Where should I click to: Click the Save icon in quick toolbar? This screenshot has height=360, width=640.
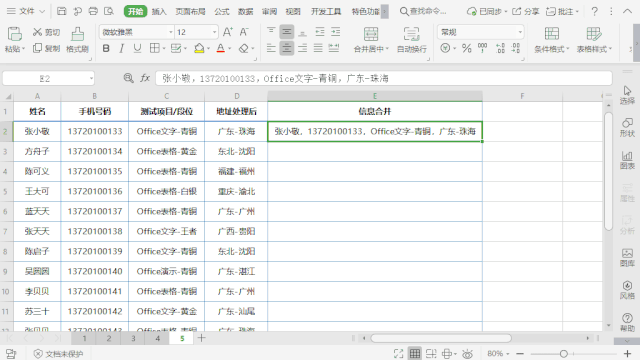[x=62, y=11]
